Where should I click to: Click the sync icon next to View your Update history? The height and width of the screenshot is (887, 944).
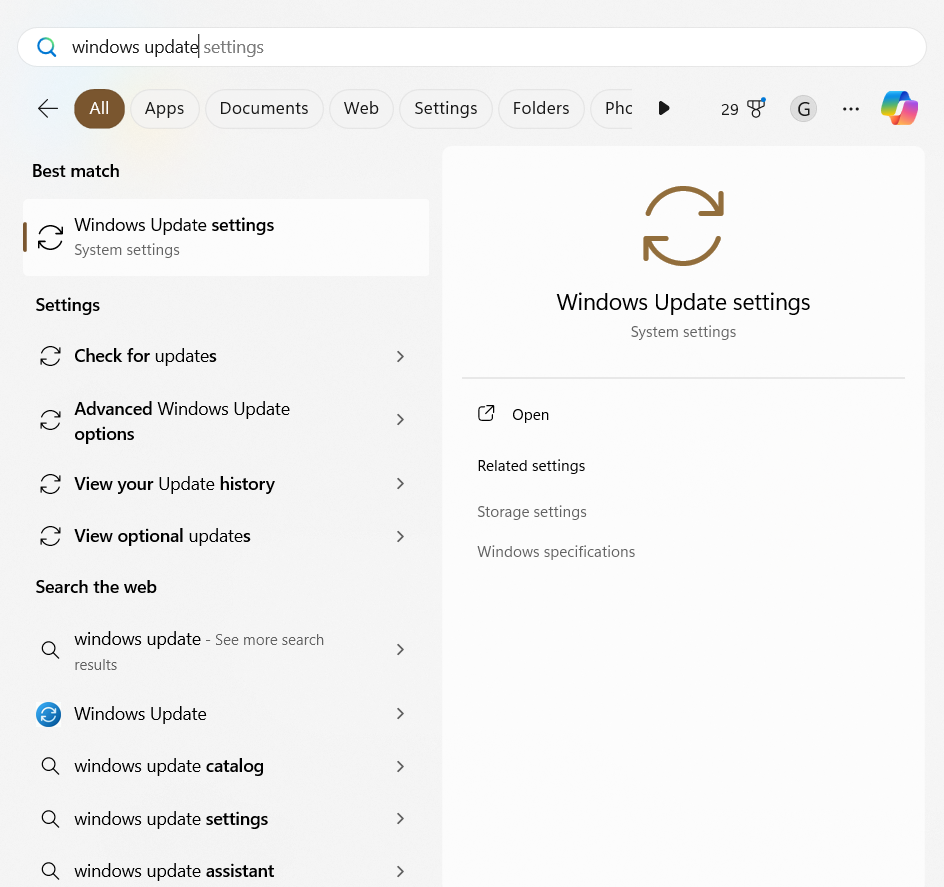50,484
